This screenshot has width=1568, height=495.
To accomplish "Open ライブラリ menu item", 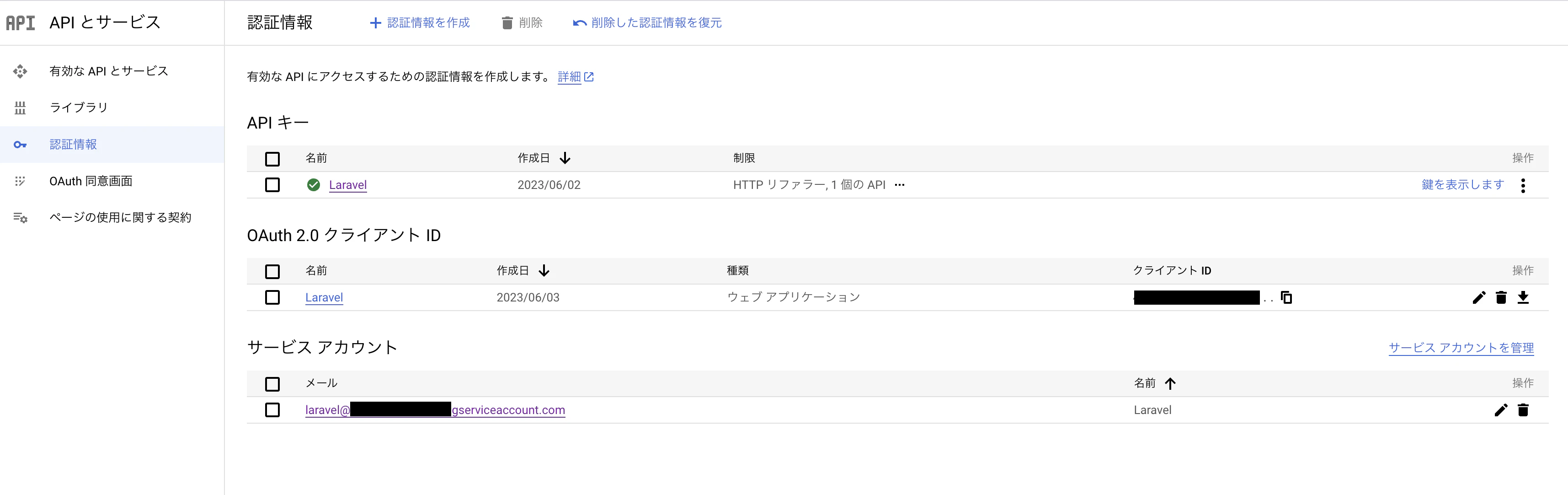I will pos(112,108).
